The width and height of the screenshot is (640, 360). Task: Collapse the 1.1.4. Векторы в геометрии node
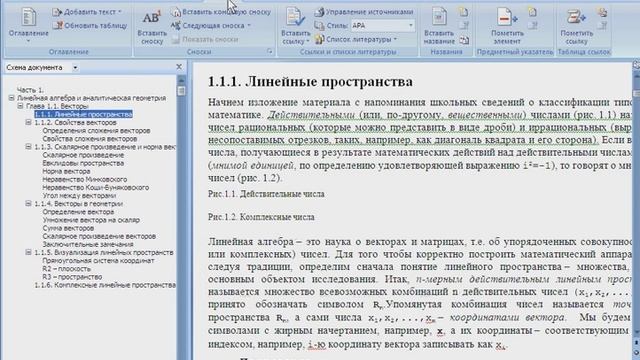28,203
